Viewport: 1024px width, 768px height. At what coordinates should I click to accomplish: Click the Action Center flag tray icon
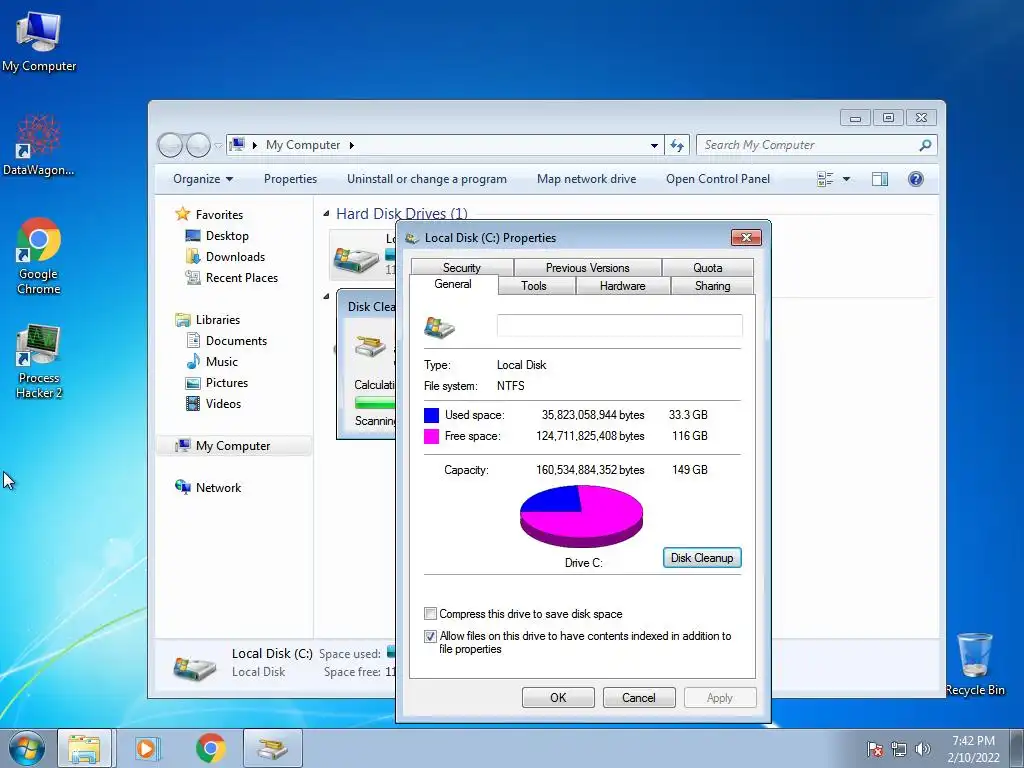pyautogui.click(x=874, y=749)
